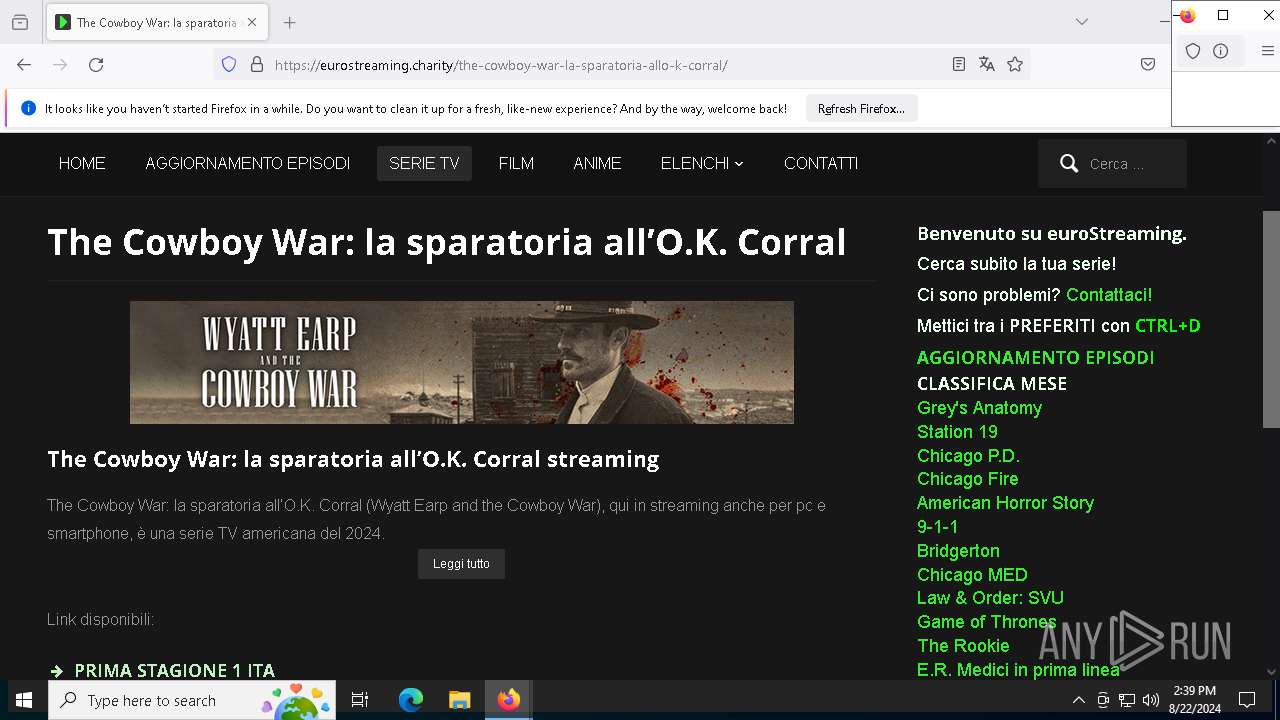The width and height of the screenshot is (1280, 720).
Task: Click the taskbar search box
Action: 192,700
